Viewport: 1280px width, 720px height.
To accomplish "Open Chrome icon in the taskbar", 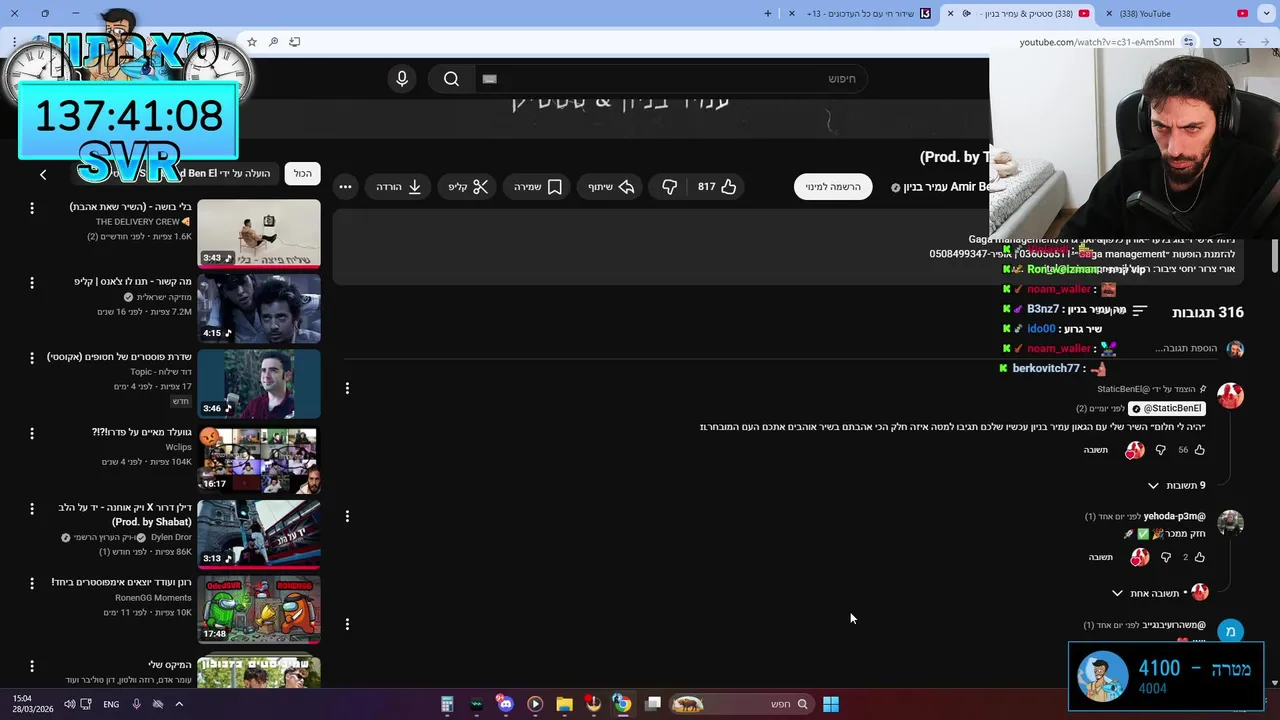I will [622, 704].
